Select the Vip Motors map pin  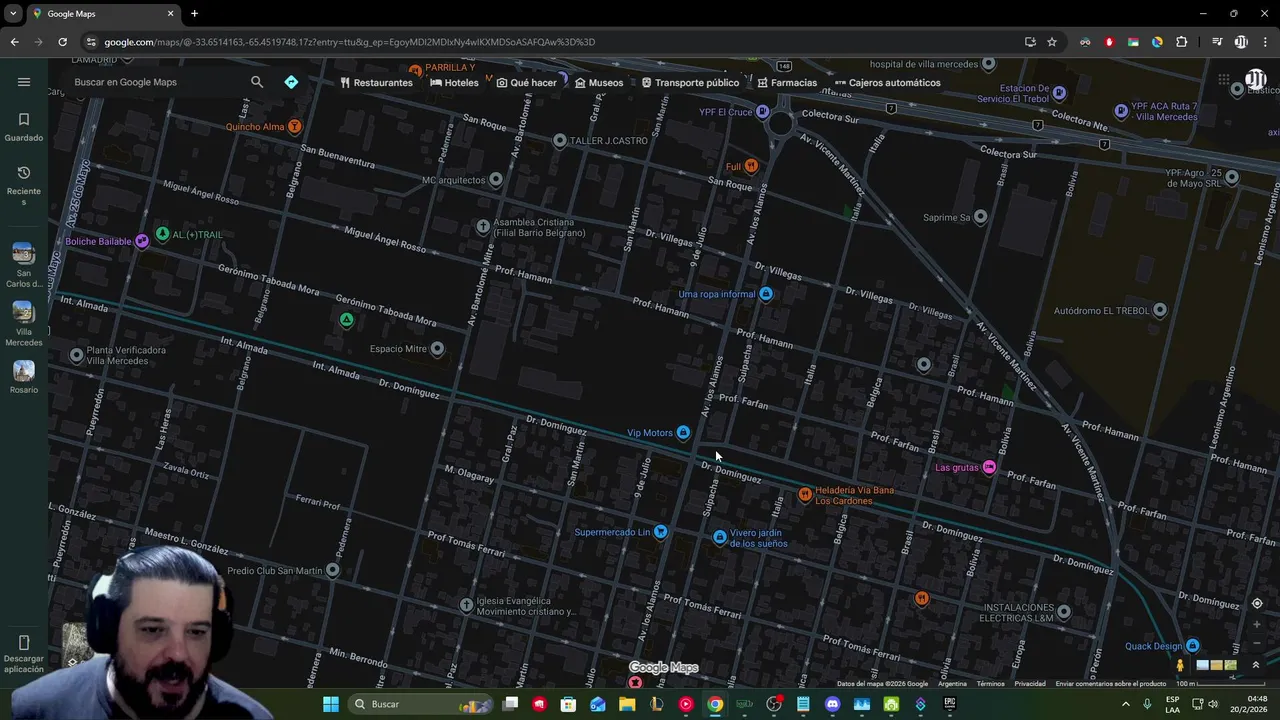pos(683,432)
